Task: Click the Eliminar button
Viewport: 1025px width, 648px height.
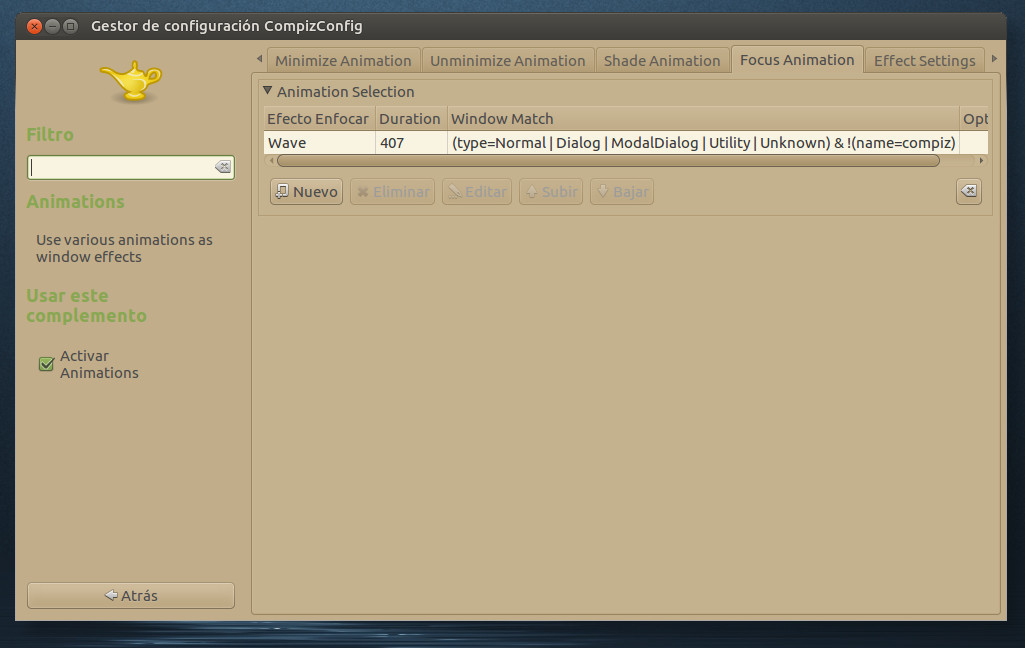Action: point(392,192)
